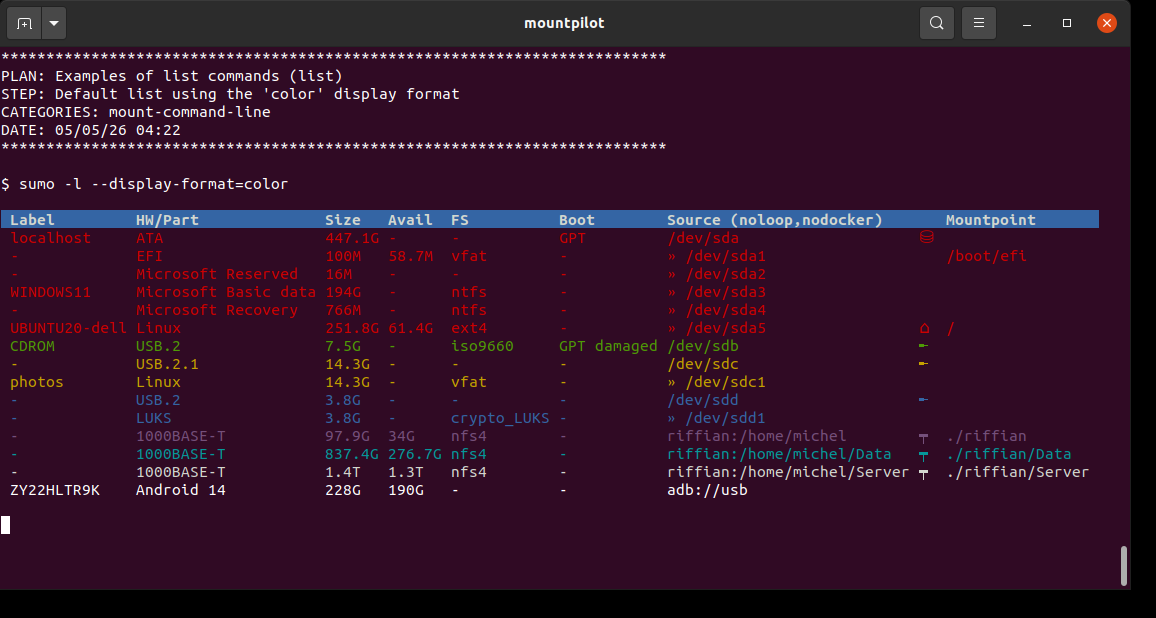Click 'Microsoft Reserved' partition text
The height and width of the screenshot is (618, 1156).
pyautogui.click(x=217, y=274)
